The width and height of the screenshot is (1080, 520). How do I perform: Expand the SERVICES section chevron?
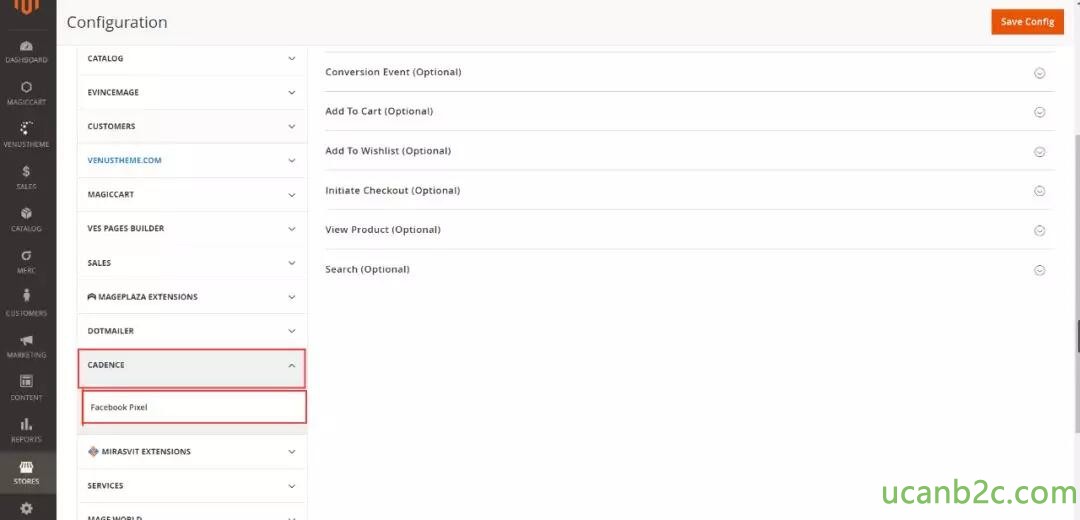[x=291, y=486]
